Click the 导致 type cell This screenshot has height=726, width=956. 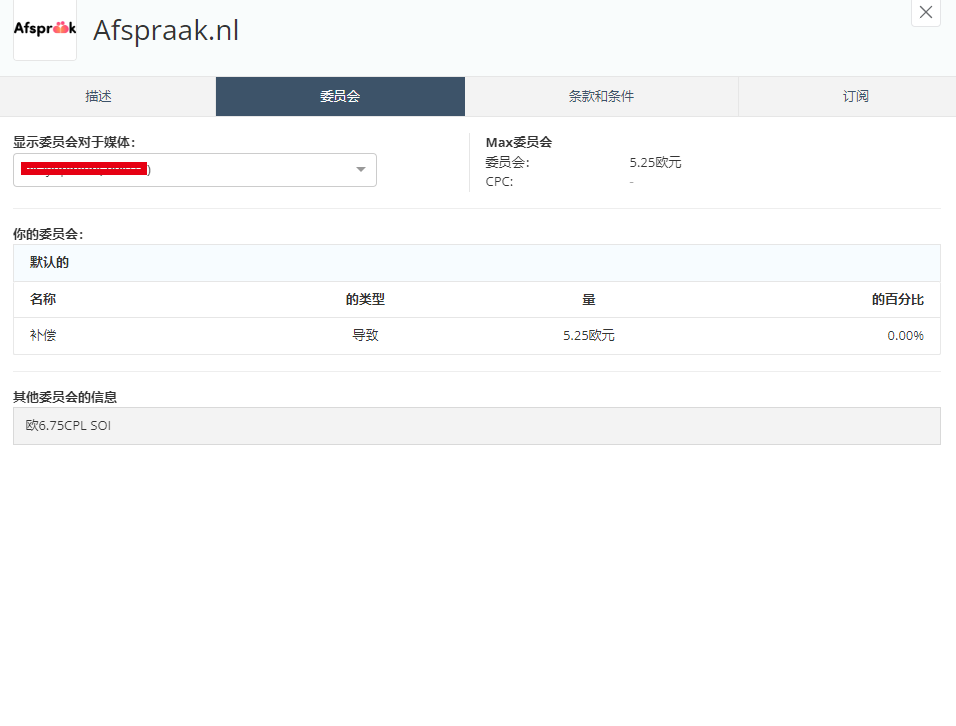(x=365, y=335)
